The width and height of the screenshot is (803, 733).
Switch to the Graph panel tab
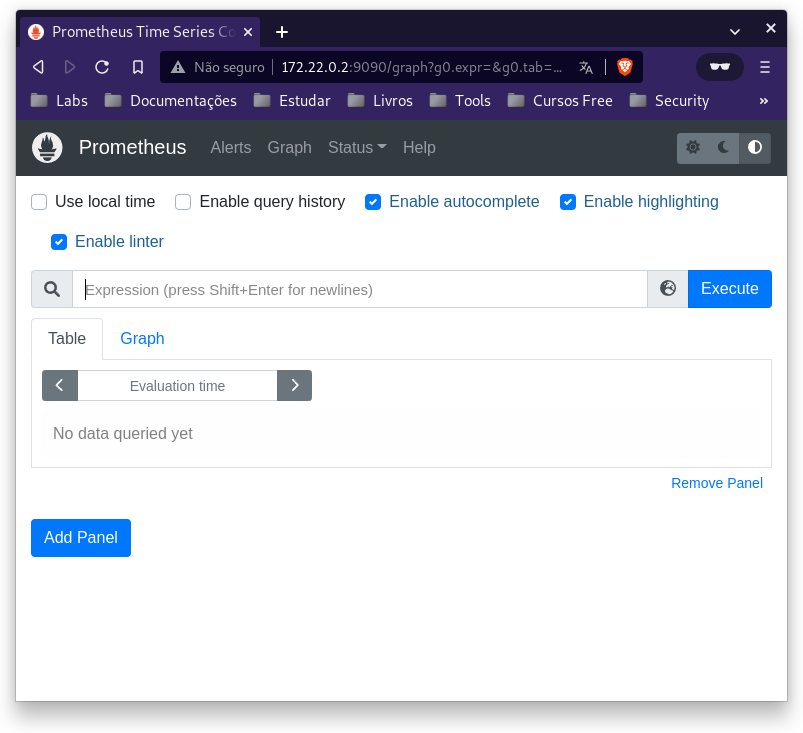142,339
